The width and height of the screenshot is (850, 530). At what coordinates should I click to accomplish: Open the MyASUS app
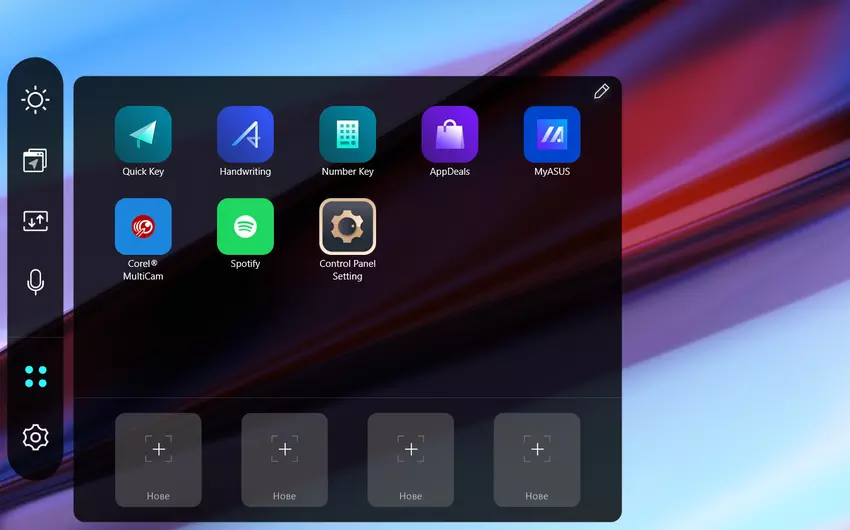tap(551, 135)
